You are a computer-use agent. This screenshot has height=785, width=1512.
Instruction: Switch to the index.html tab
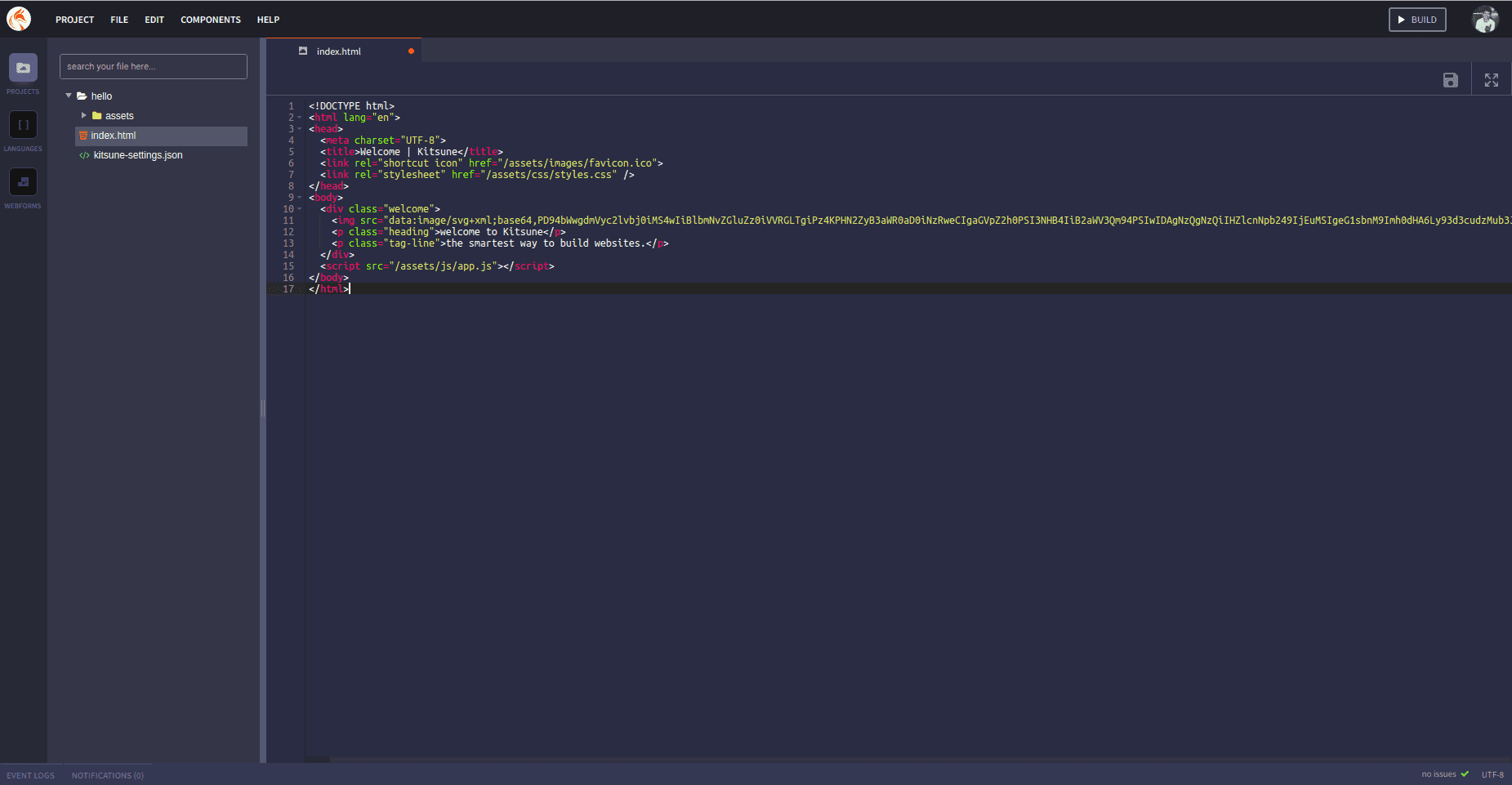coord(338,51)
